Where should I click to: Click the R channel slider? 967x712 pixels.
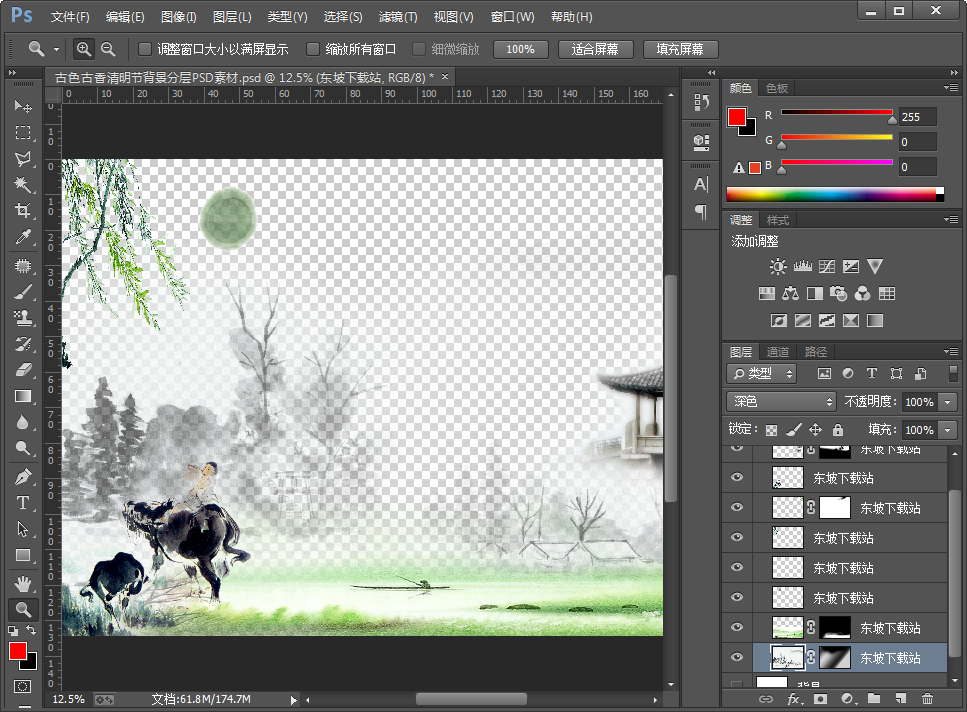pos(837,113)
